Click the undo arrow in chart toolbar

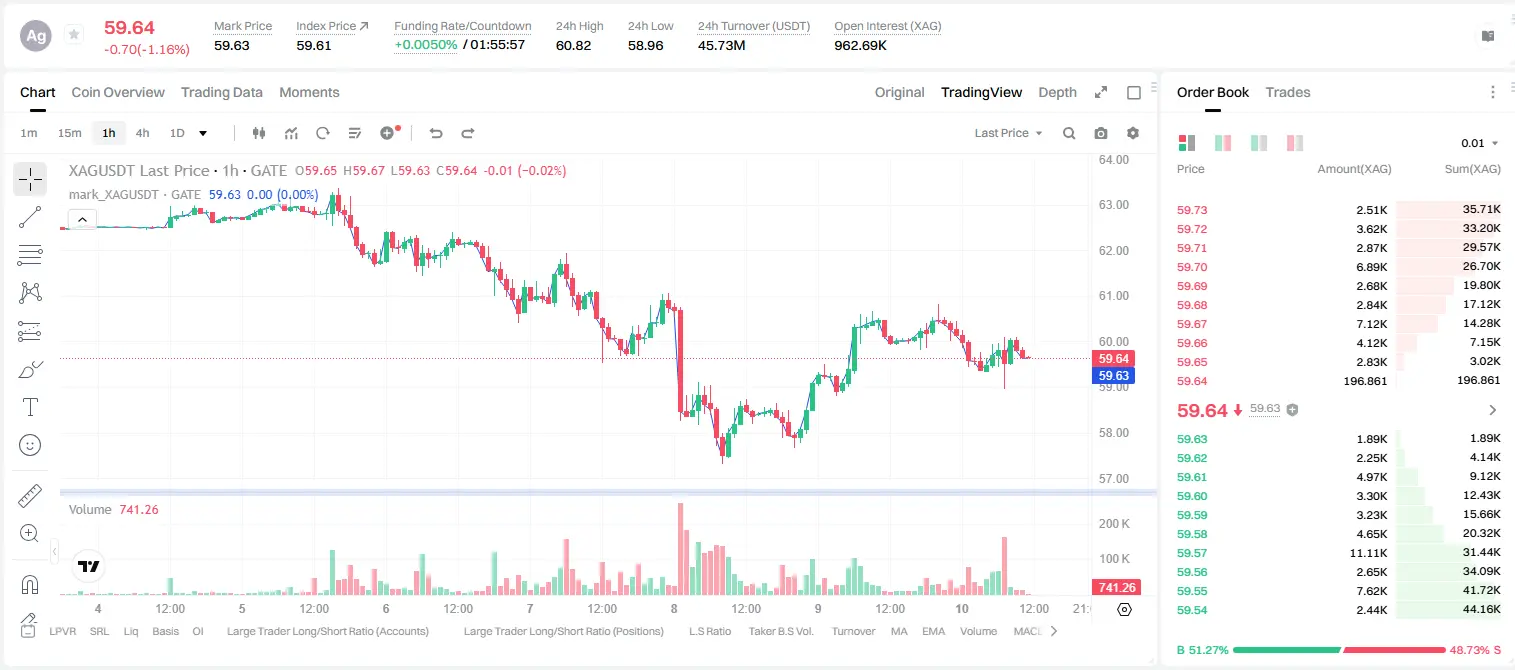click(435, 133)
